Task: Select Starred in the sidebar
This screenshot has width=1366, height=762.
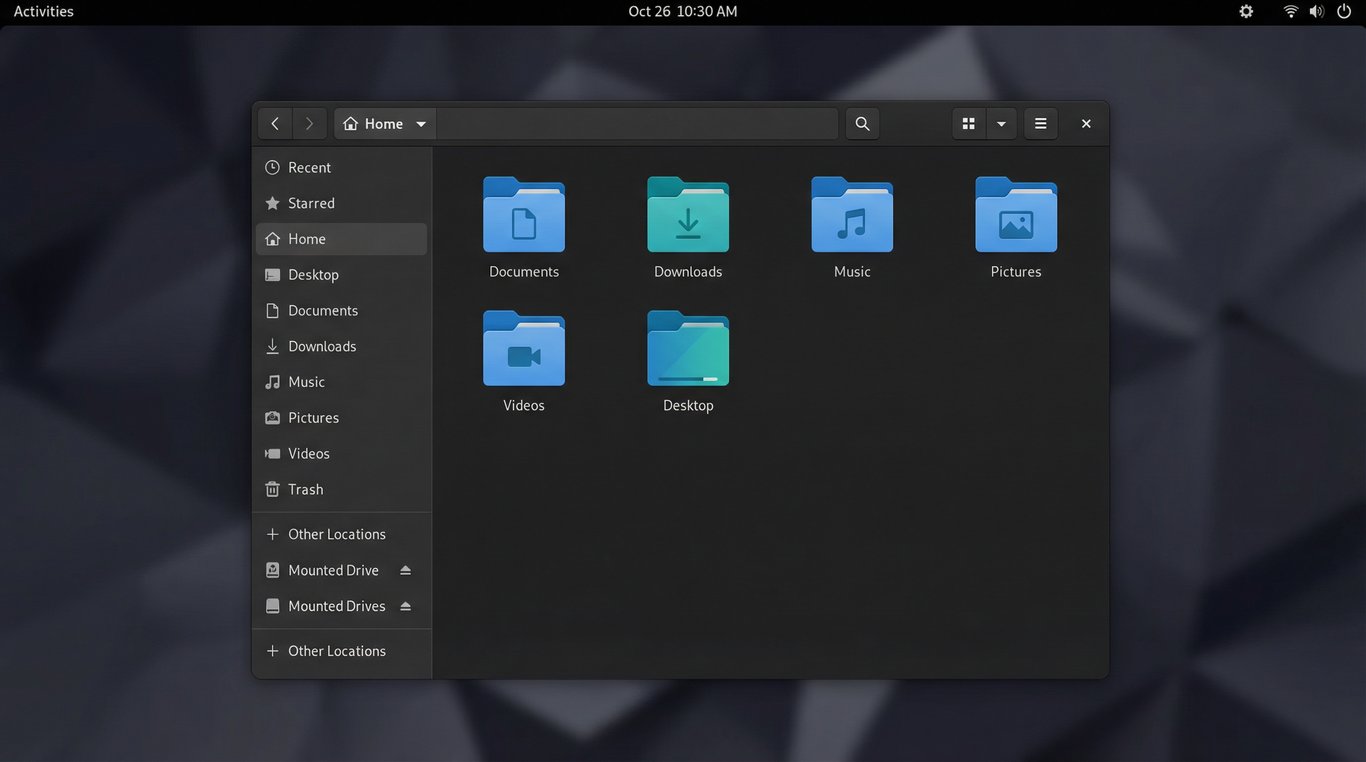Action: coord(311,203)
